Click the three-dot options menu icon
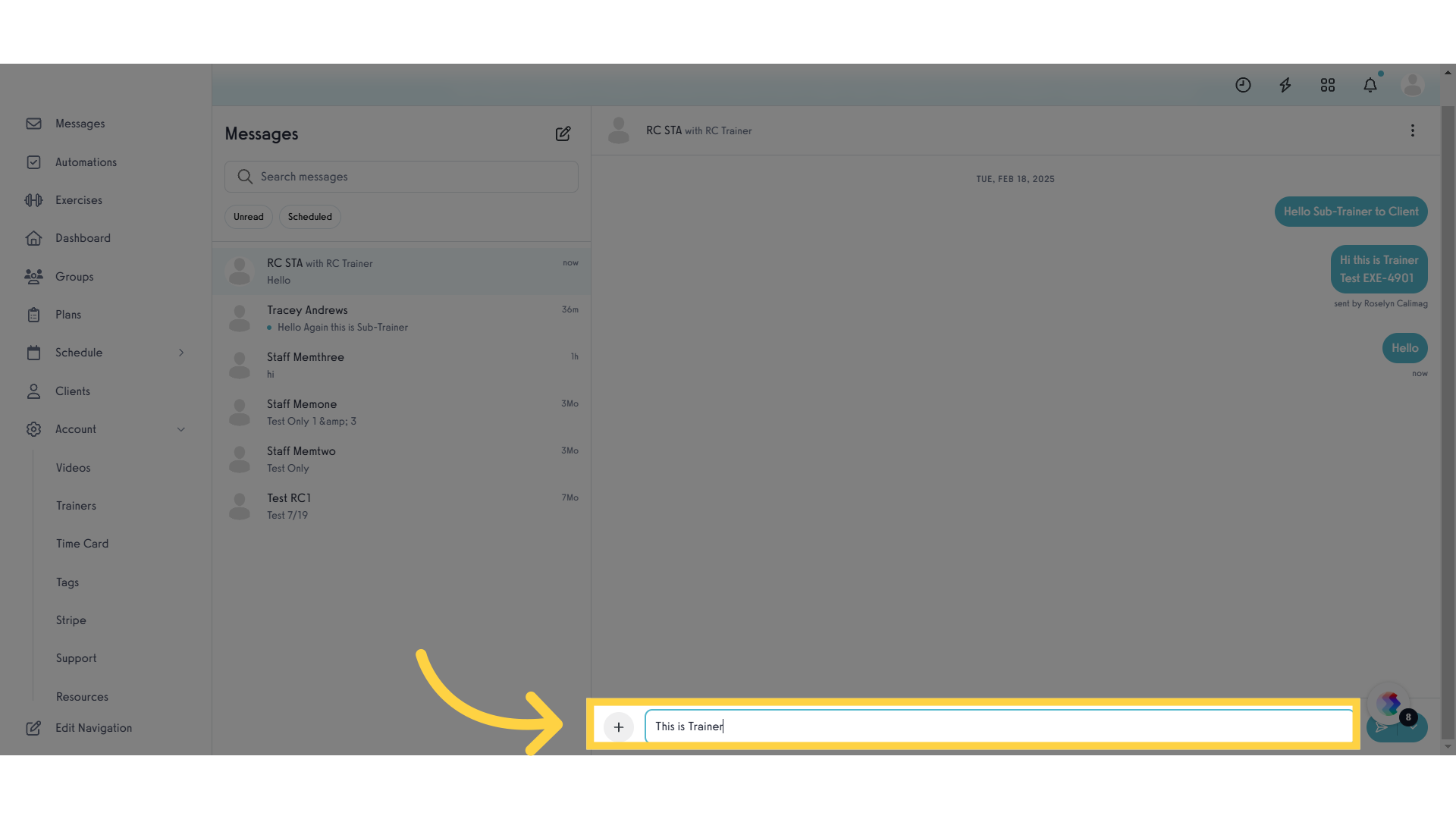1456x819 pixels. tap(1413, 130)
